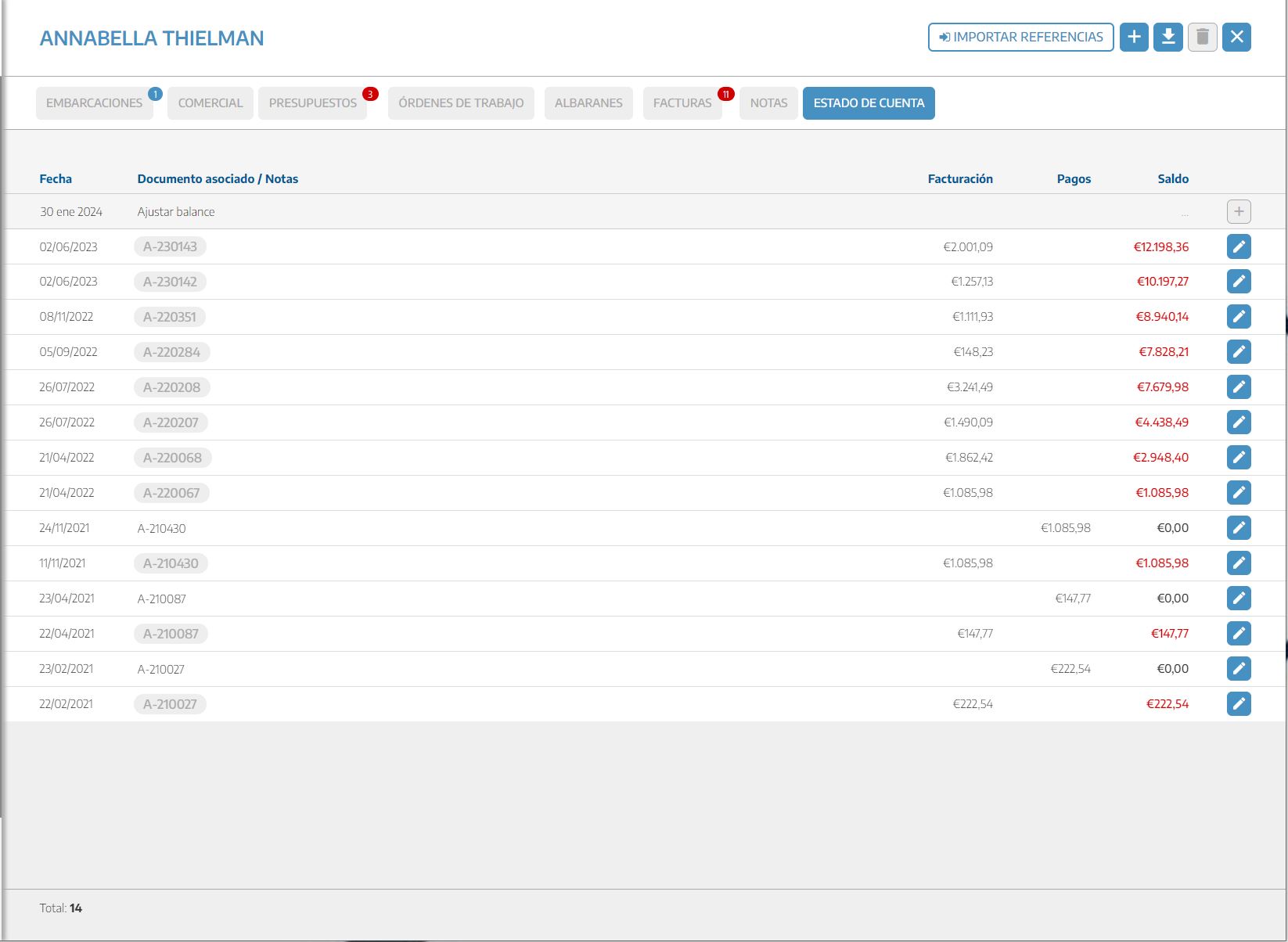Add adjustment in Ajustar balance row
This screenshot has width=1288, height=942.
point(1239,211)
